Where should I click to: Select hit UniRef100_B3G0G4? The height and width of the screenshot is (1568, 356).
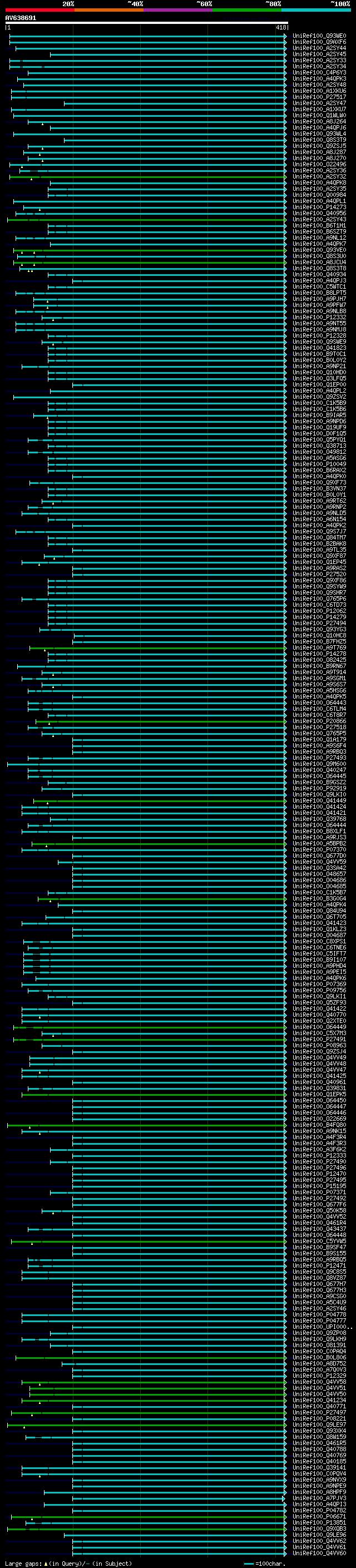pyautogui.click(x=319, y=898)
